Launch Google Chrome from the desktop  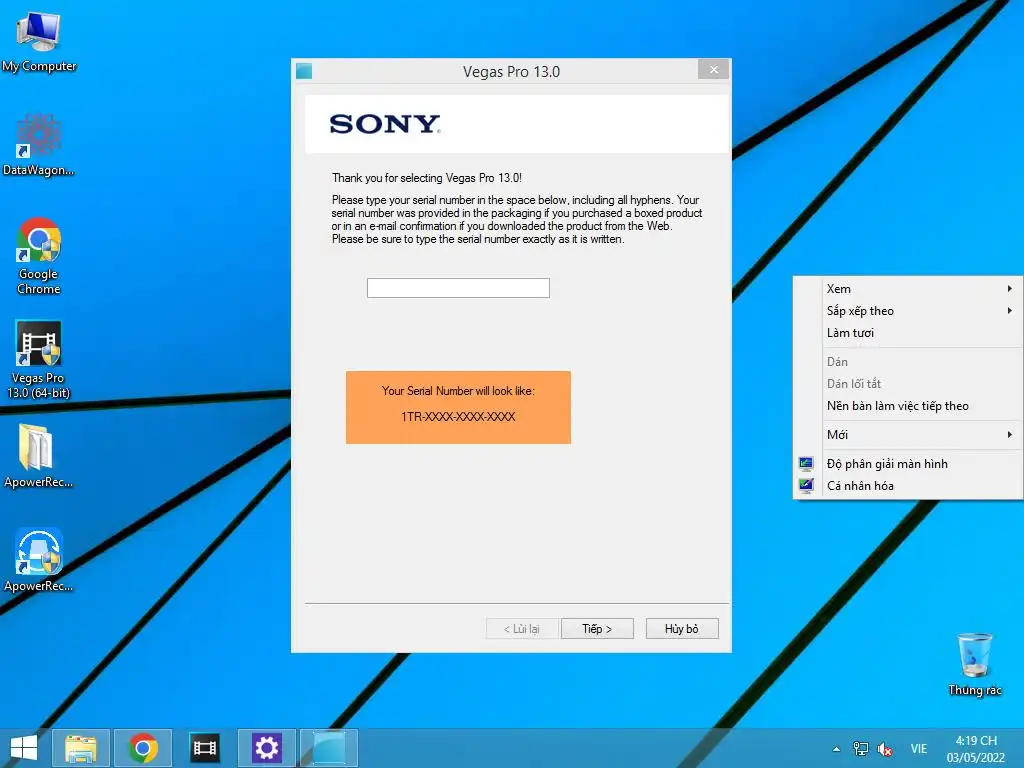point(39,256)
